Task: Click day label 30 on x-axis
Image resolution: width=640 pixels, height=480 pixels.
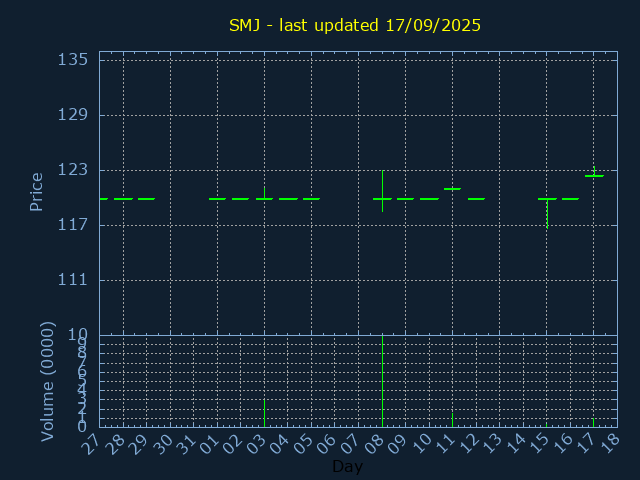Action: tap(161, 444)
